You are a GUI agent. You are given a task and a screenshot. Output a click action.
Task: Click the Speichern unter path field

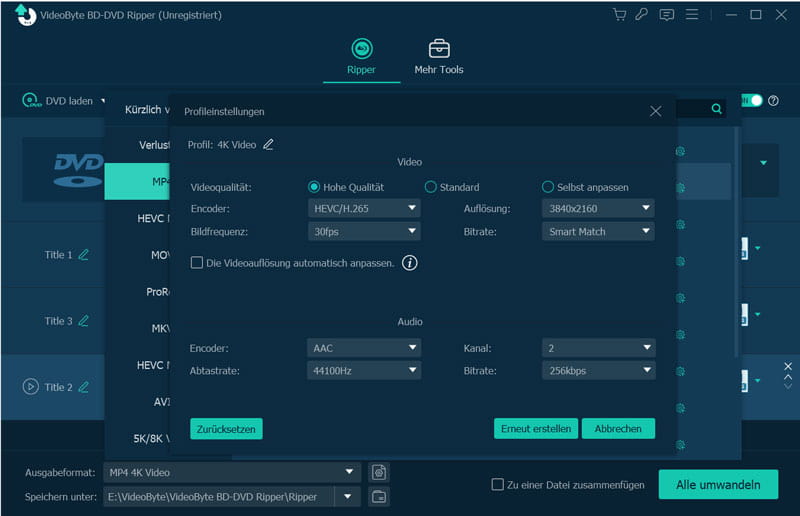point(219,497)
